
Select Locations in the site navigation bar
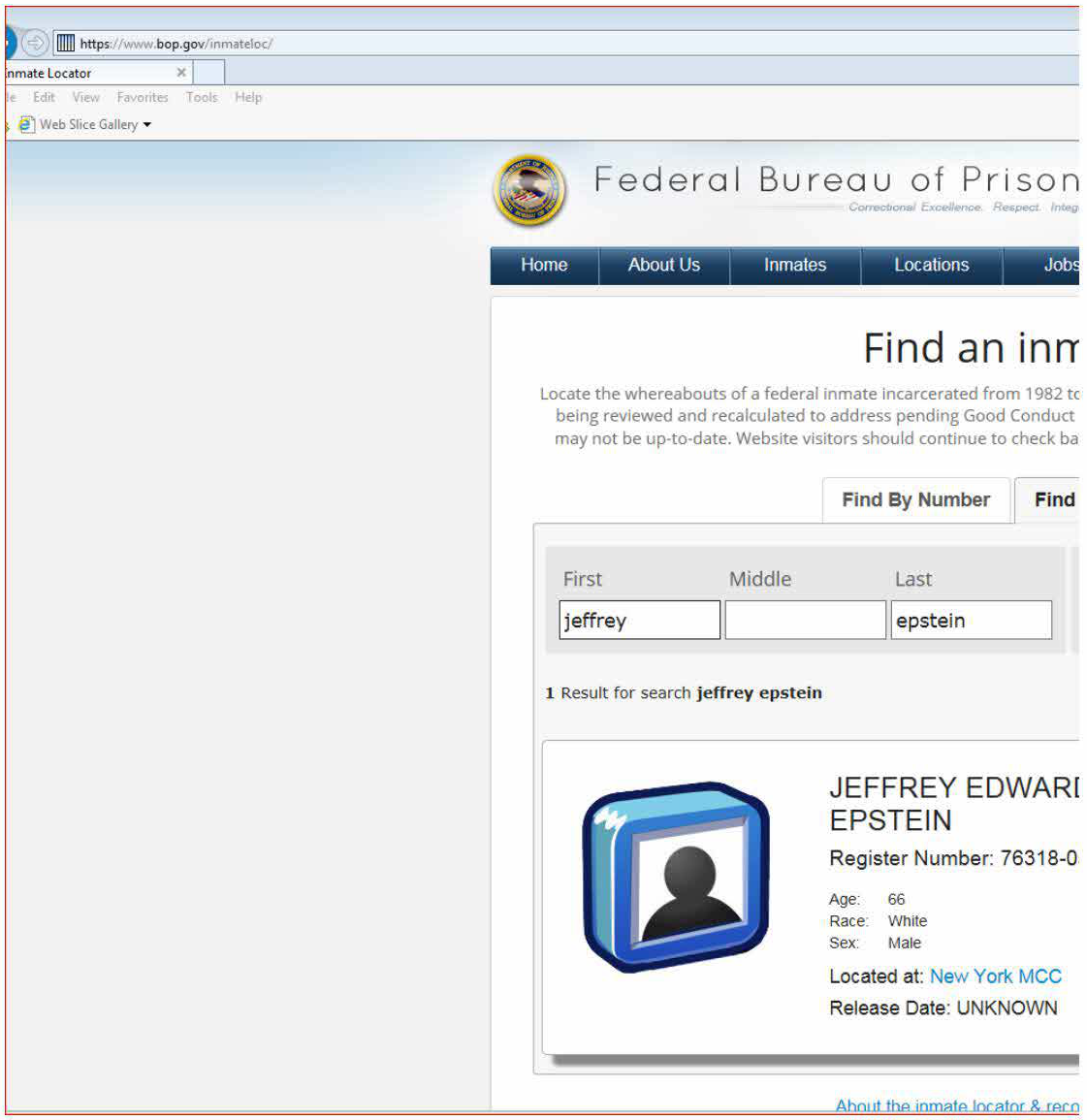(931, 265)
